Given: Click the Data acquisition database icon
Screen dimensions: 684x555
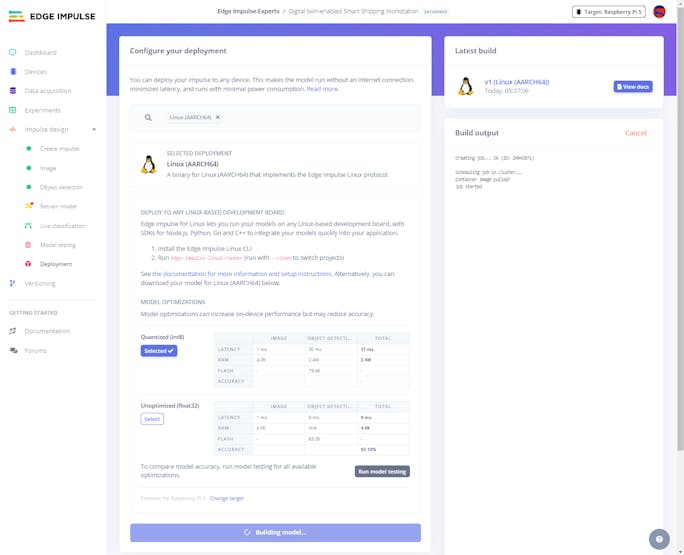Looking at the screenshot, I should [13, 91].
